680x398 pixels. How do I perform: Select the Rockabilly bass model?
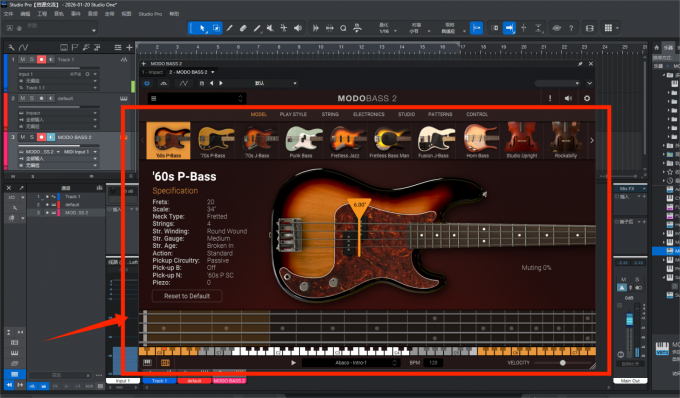point(566,140)
